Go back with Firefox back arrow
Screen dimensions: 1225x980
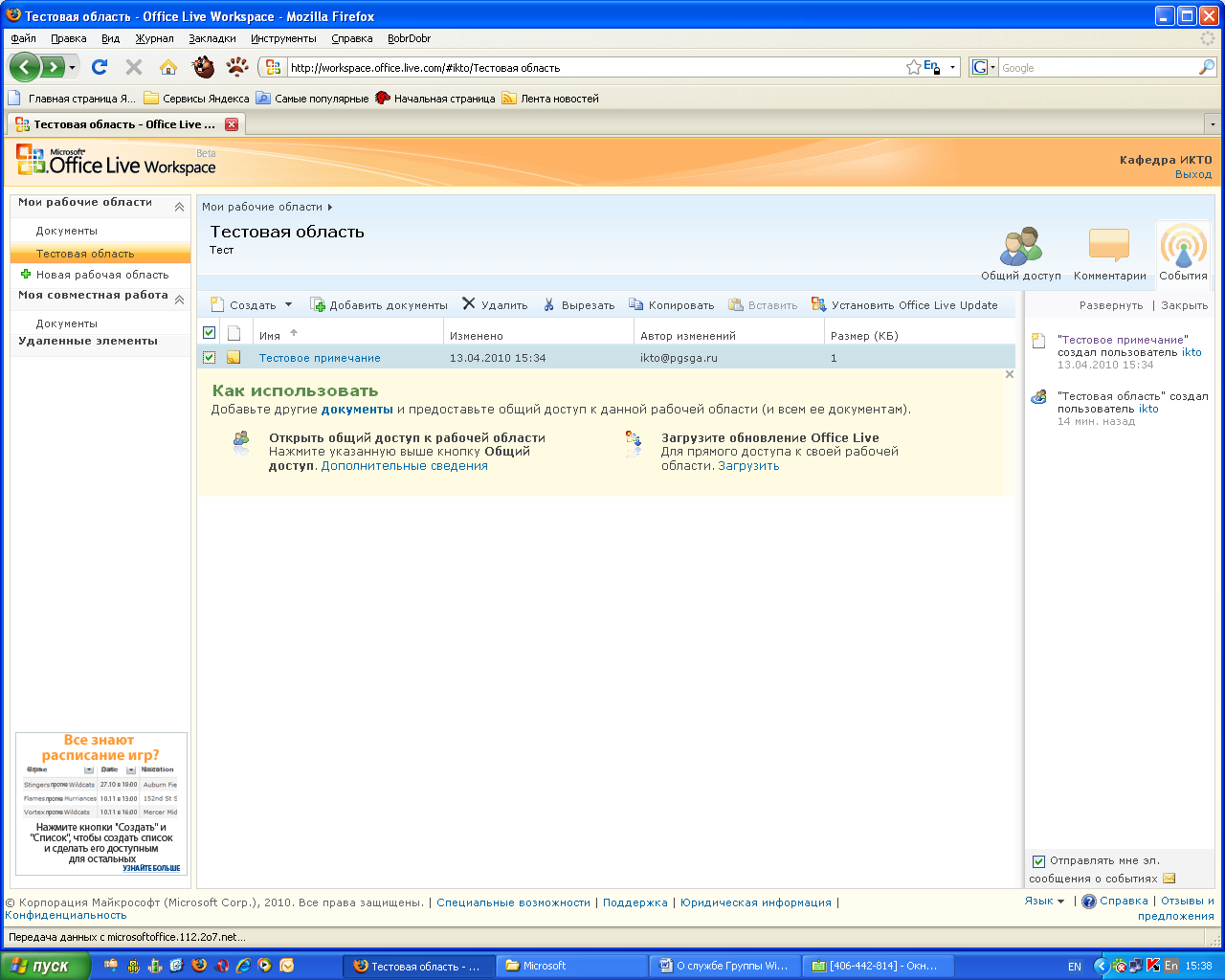[x=25, y=67]
